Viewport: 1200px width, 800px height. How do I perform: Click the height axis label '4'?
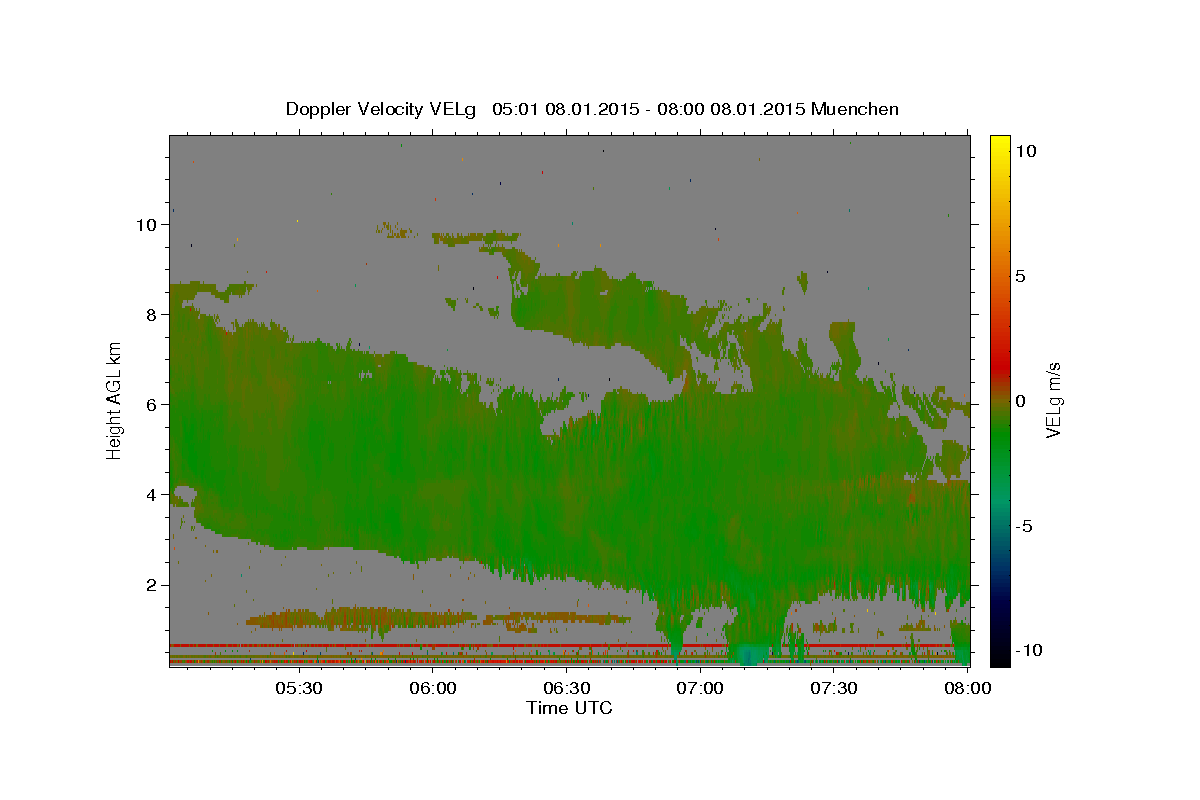click(x=151, y=494)
